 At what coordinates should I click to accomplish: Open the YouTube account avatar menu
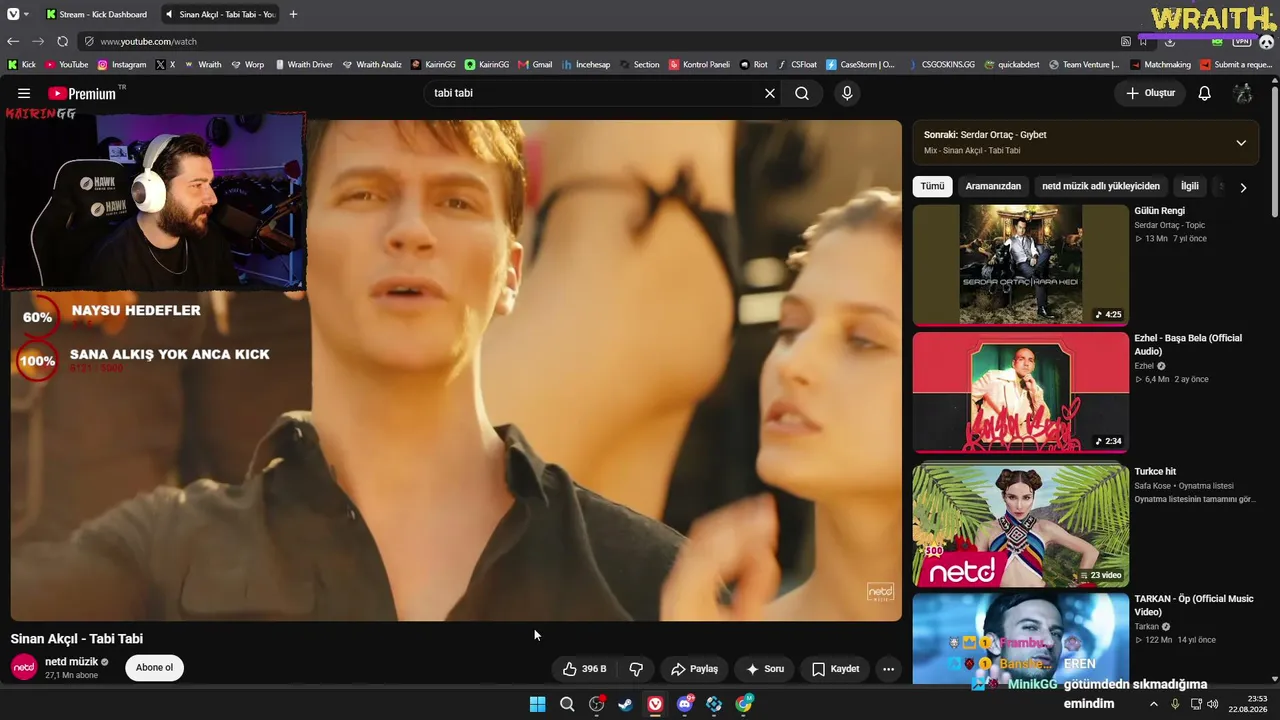[x=1243, y=93]
